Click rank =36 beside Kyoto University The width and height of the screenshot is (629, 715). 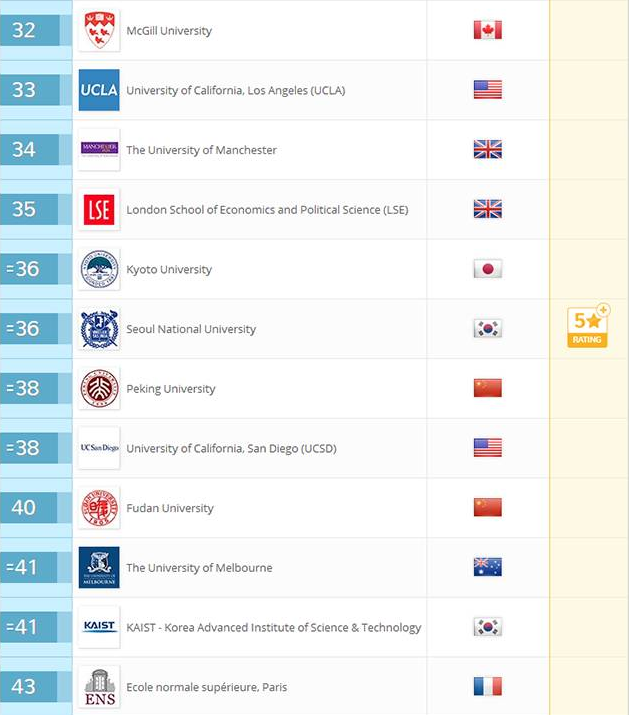23,269
